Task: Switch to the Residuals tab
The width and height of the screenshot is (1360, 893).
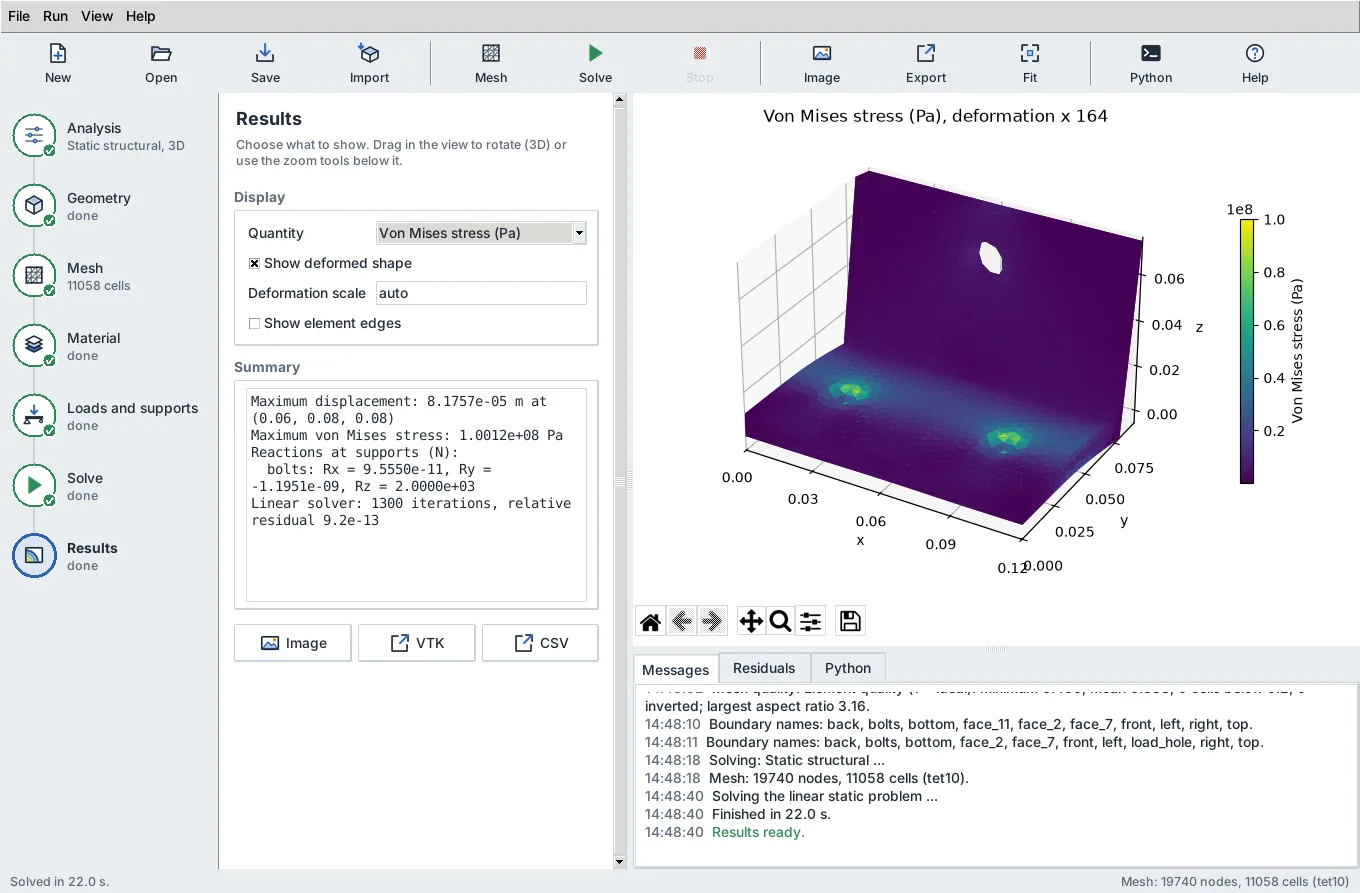Action: pos(764,668)
